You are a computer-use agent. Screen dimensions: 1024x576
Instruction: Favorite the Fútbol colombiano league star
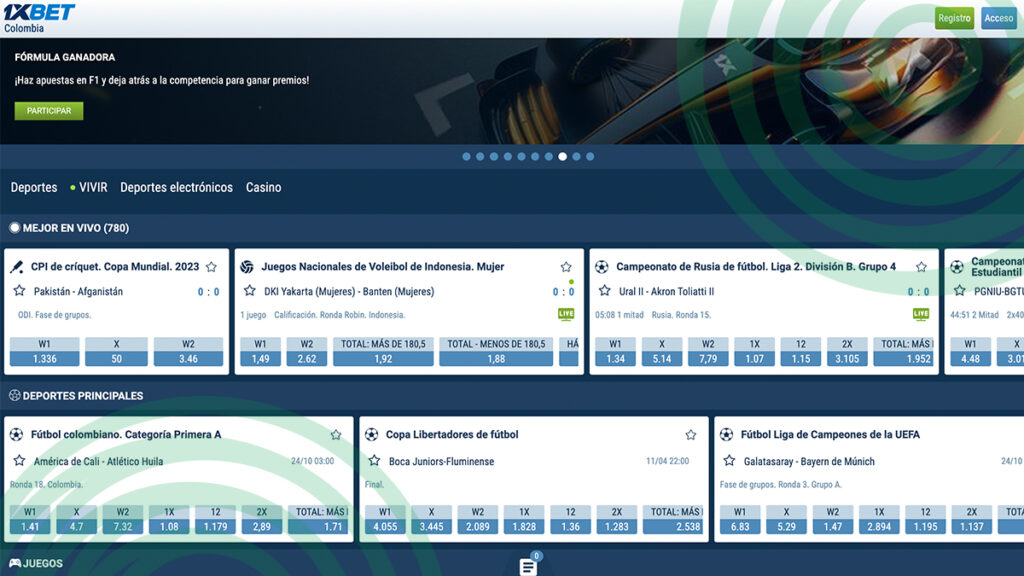(x=336, y=435)
